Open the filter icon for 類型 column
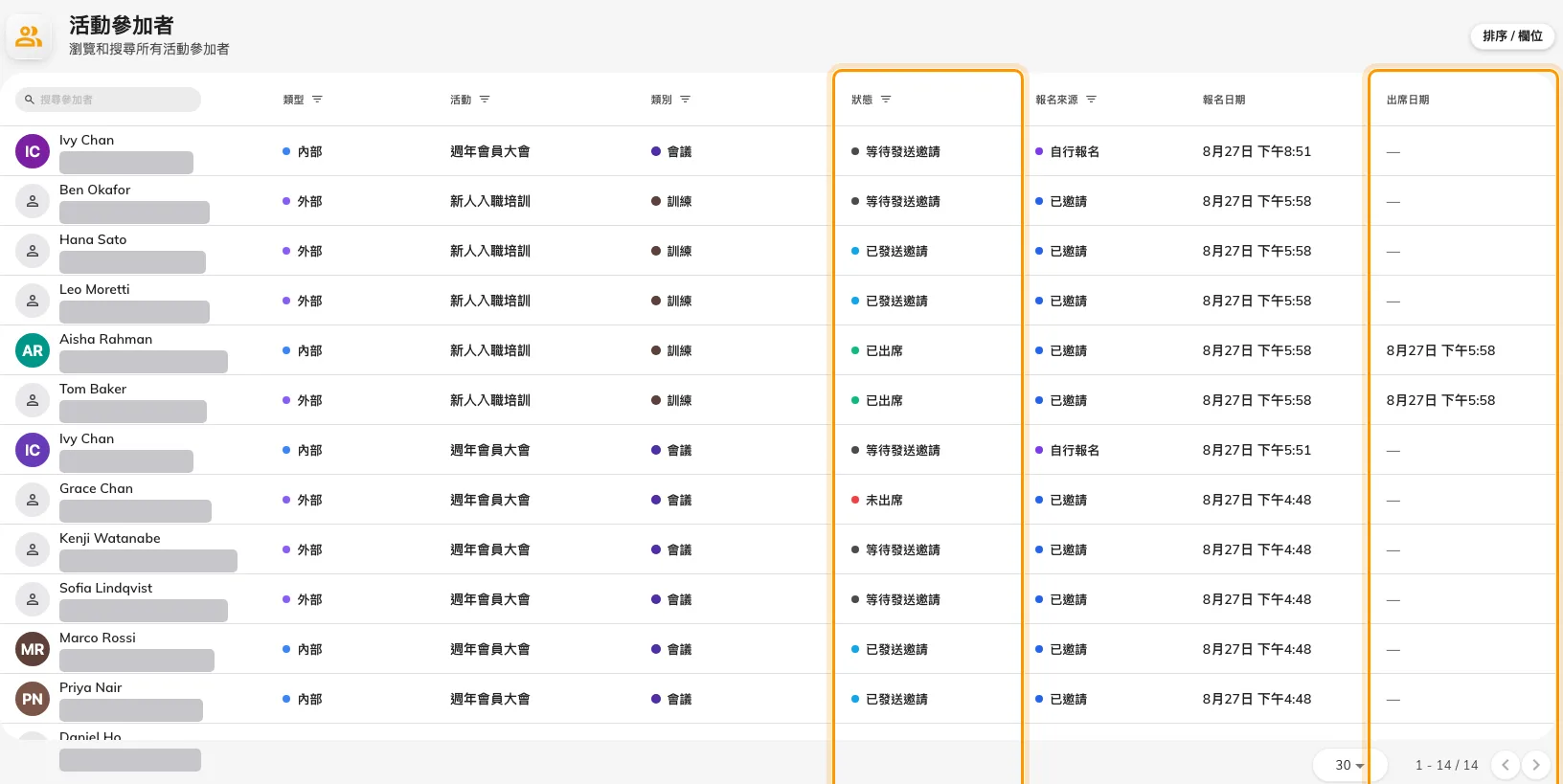 click(x=317, y=100)
